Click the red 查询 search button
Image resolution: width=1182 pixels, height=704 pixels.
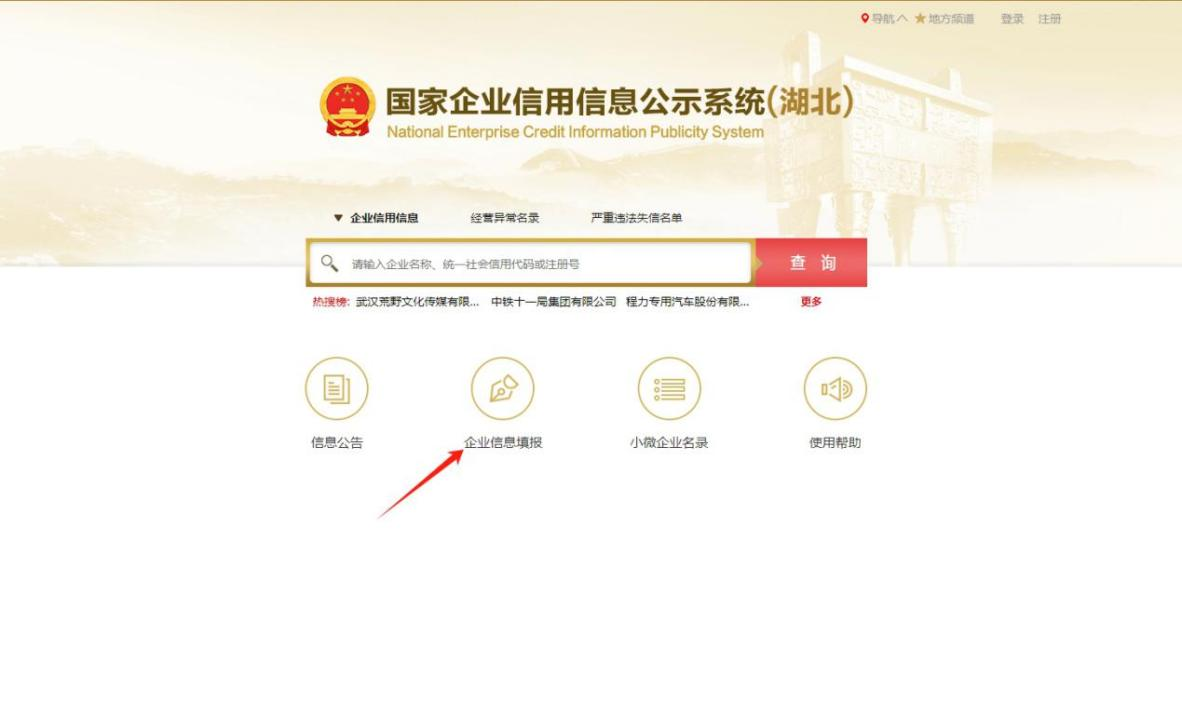coord(812,262)
